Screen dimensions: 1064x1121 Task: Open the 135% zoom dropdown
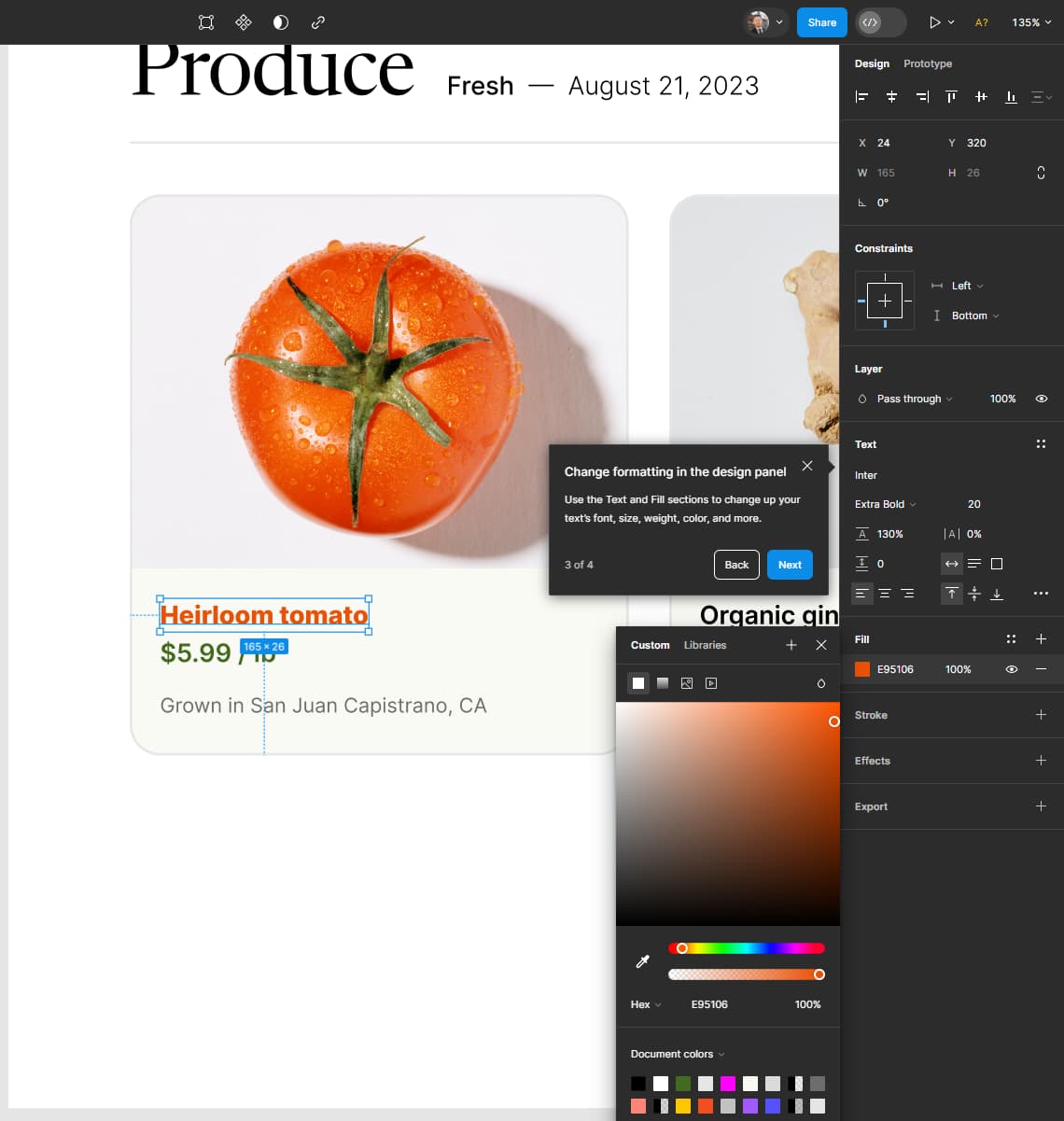1031,22
